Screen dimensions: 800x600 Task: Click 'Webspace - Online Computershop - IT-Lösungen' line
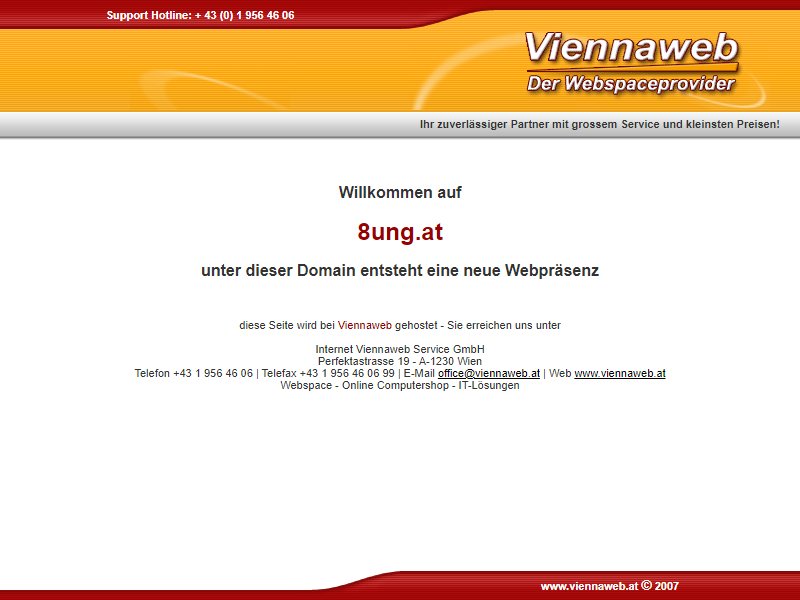click(x=400, y=386)
